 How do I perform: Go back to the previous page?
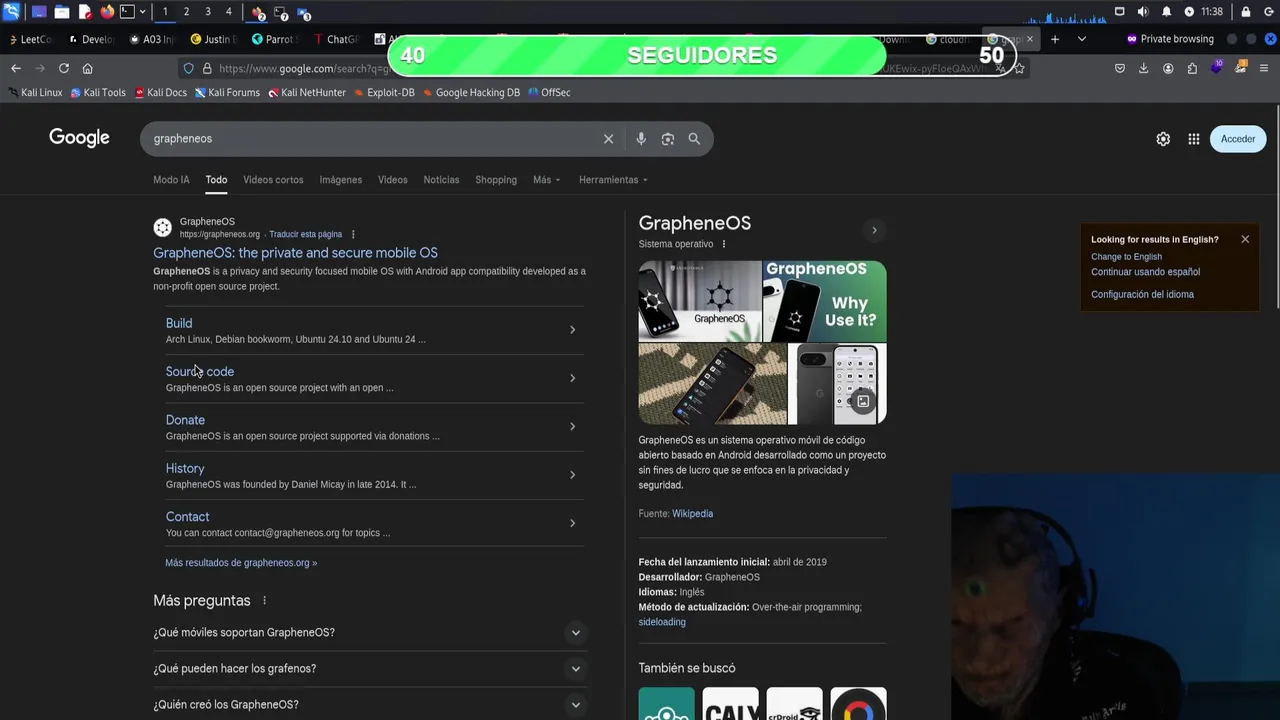(16, 68)
